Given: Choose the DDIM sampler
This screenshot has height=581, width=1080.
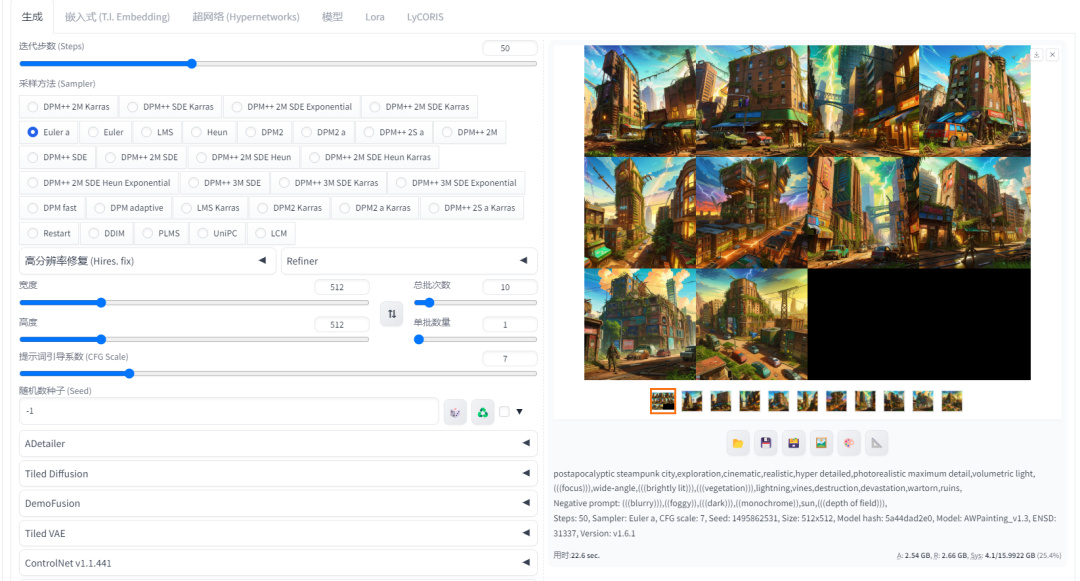Looking at the screenshot, I should coord(106,233).
